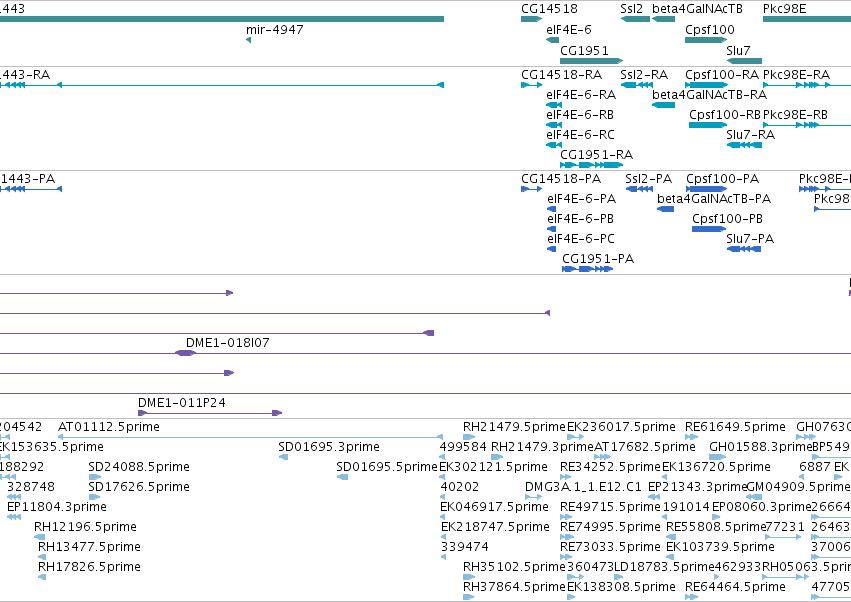
Task: Open the Slu7 gene label
Action: click(x=738, y=51)
